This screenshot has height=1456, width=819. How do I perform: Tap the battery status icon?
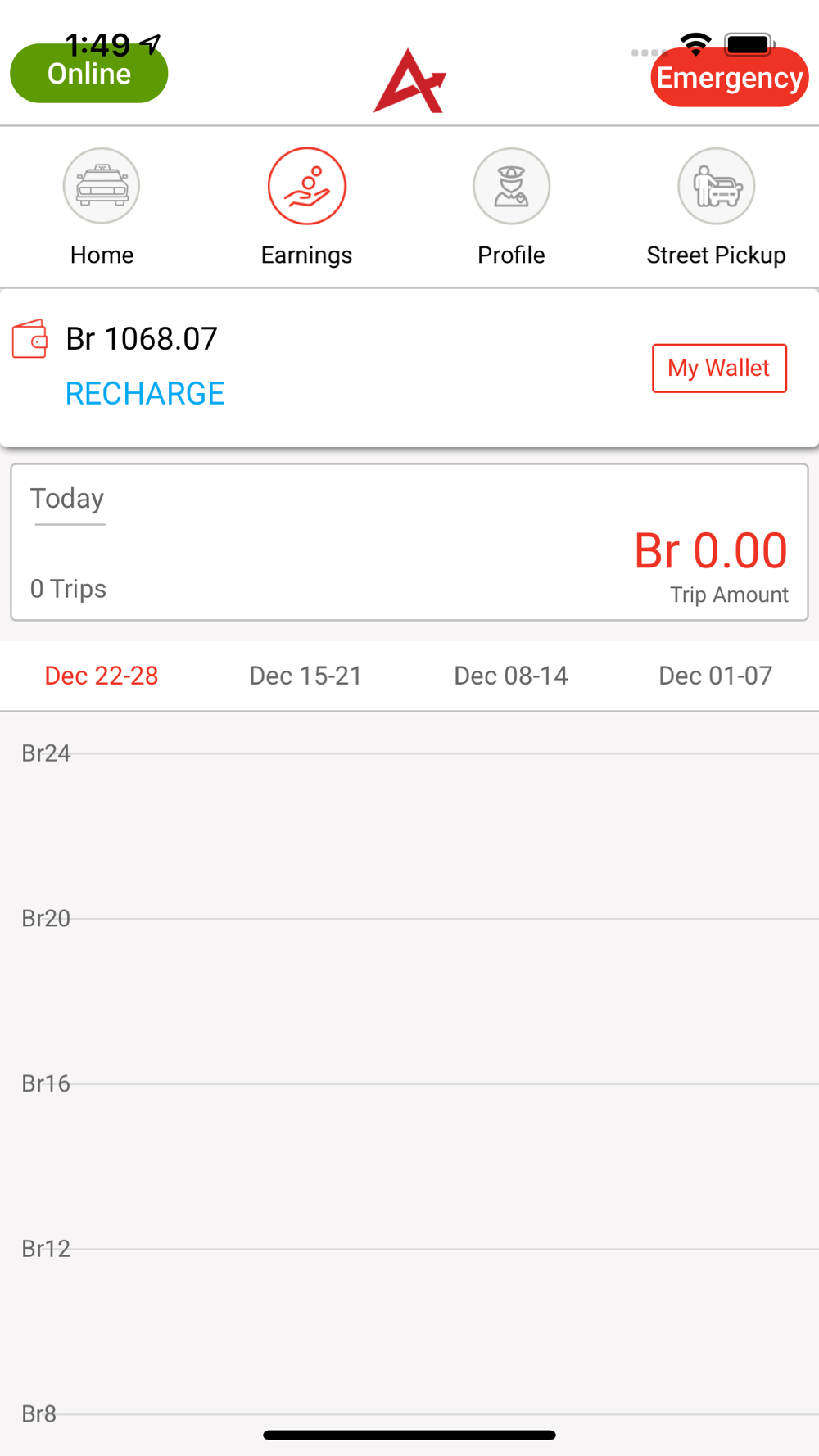(749, 44)
